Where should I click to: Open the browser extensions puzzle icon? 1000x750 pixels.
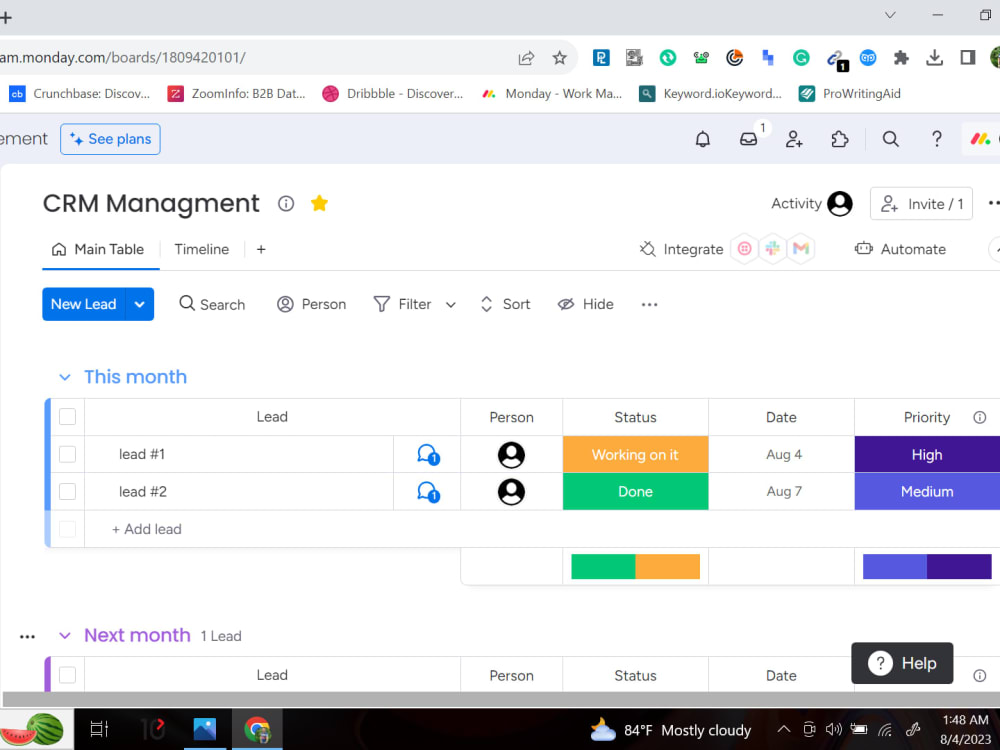901,58
